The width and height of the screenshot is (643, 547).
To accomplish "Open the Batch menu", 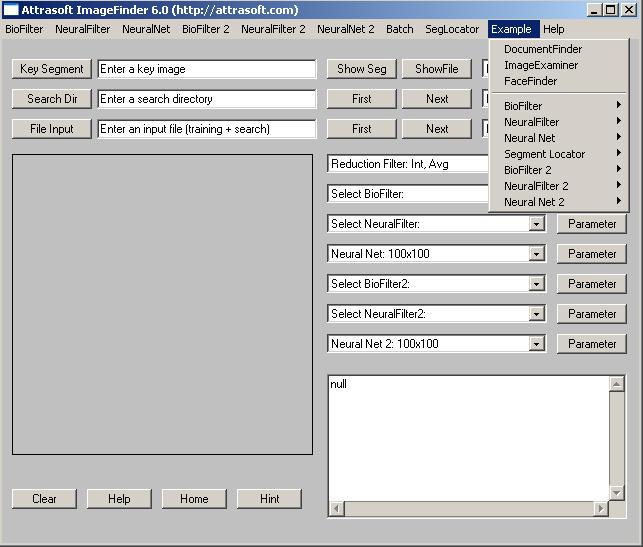I will click(x=400, y=29).
